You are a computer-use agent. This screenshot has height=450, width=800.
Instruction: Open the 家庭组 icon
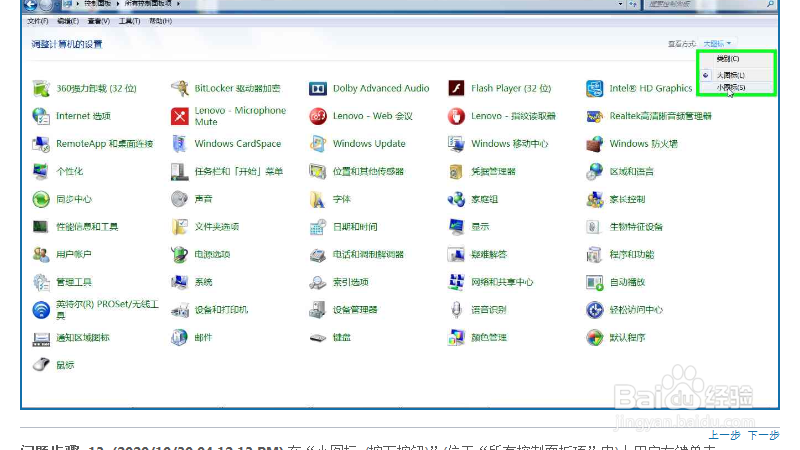coord(456,199)
